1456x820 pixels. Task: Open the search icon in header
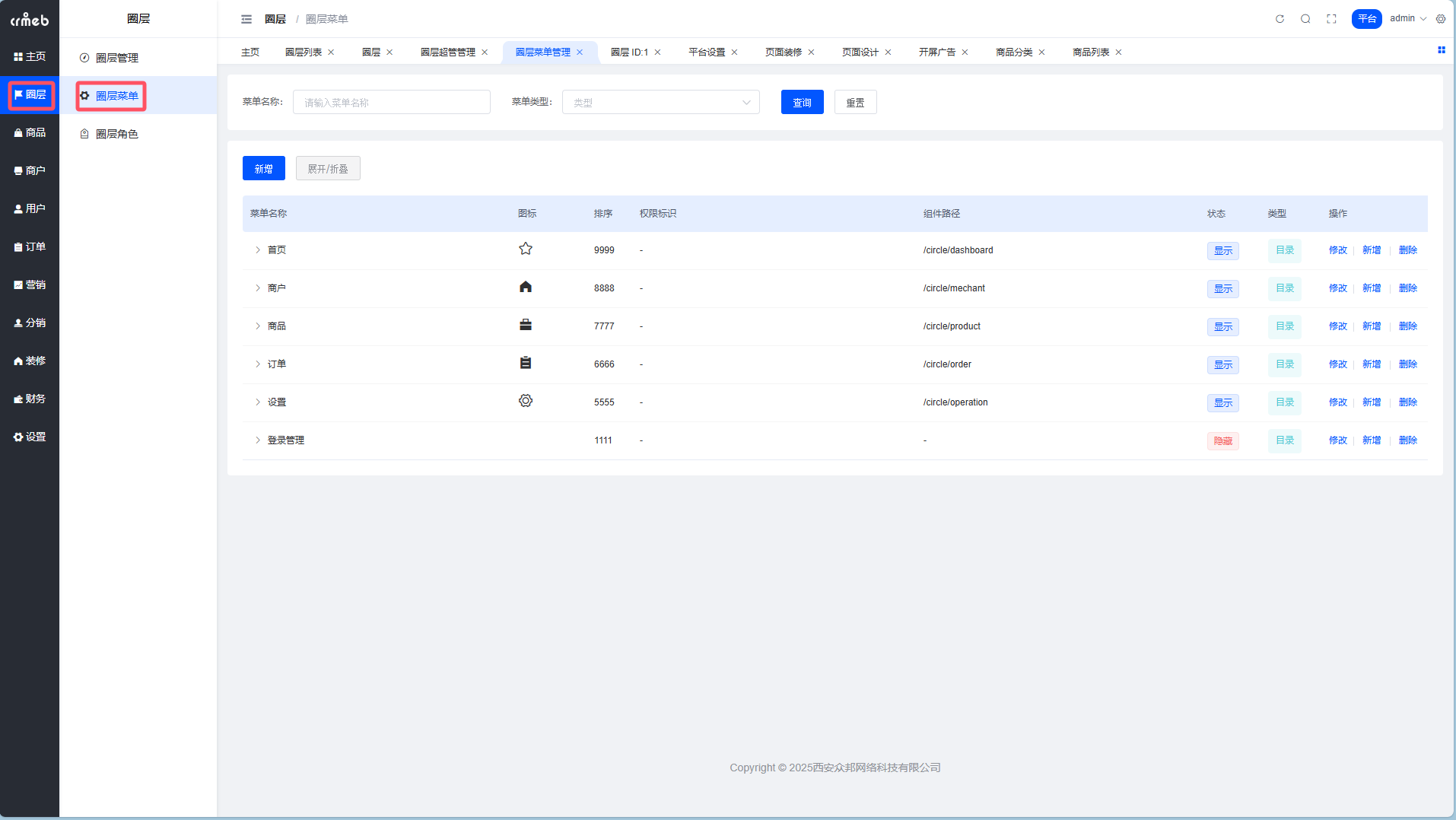[1305, 19]
